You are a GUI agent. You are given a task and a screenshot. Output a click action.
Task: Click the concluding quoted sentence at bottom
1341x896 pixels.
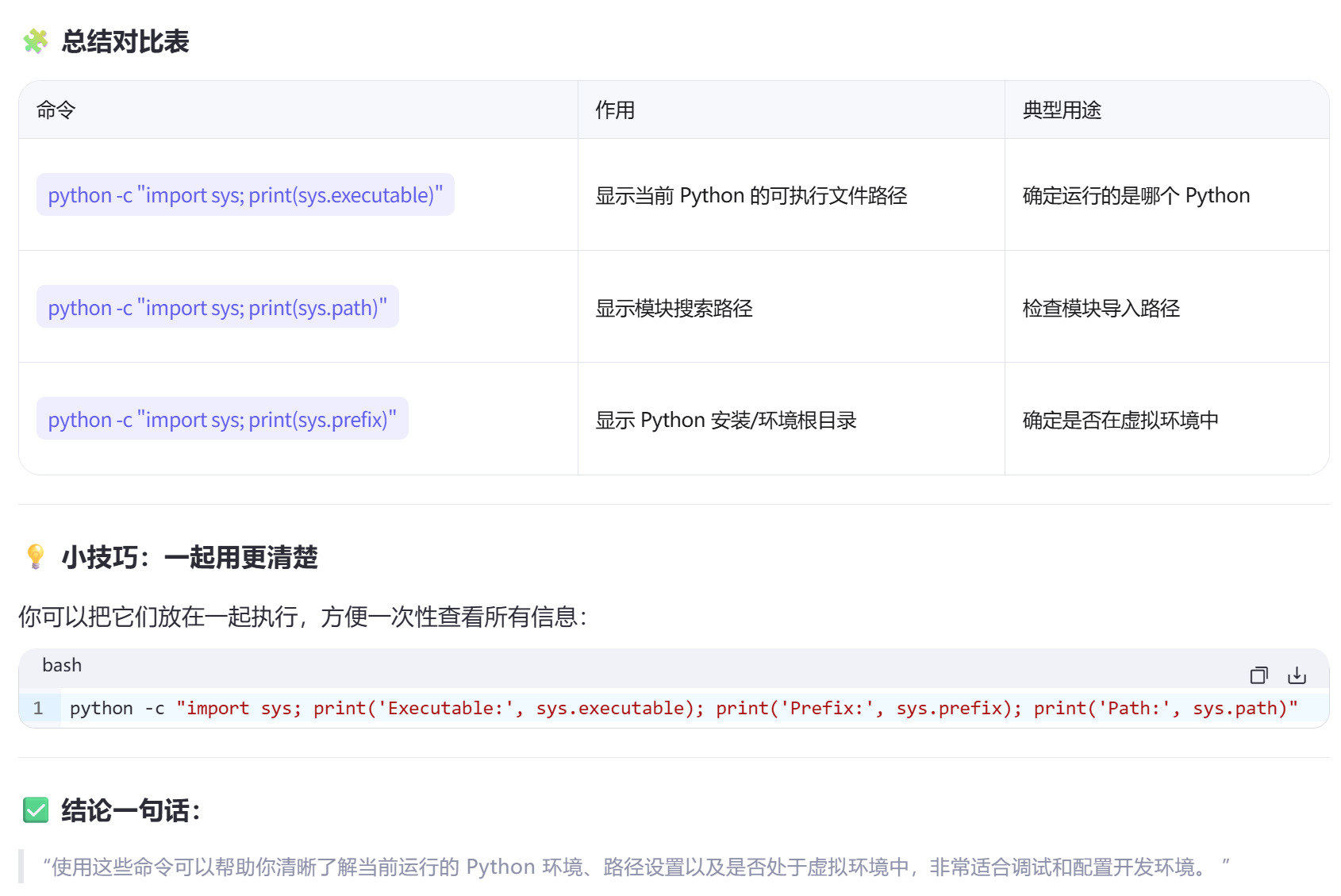pyautogui.click(x=635, y=867)
